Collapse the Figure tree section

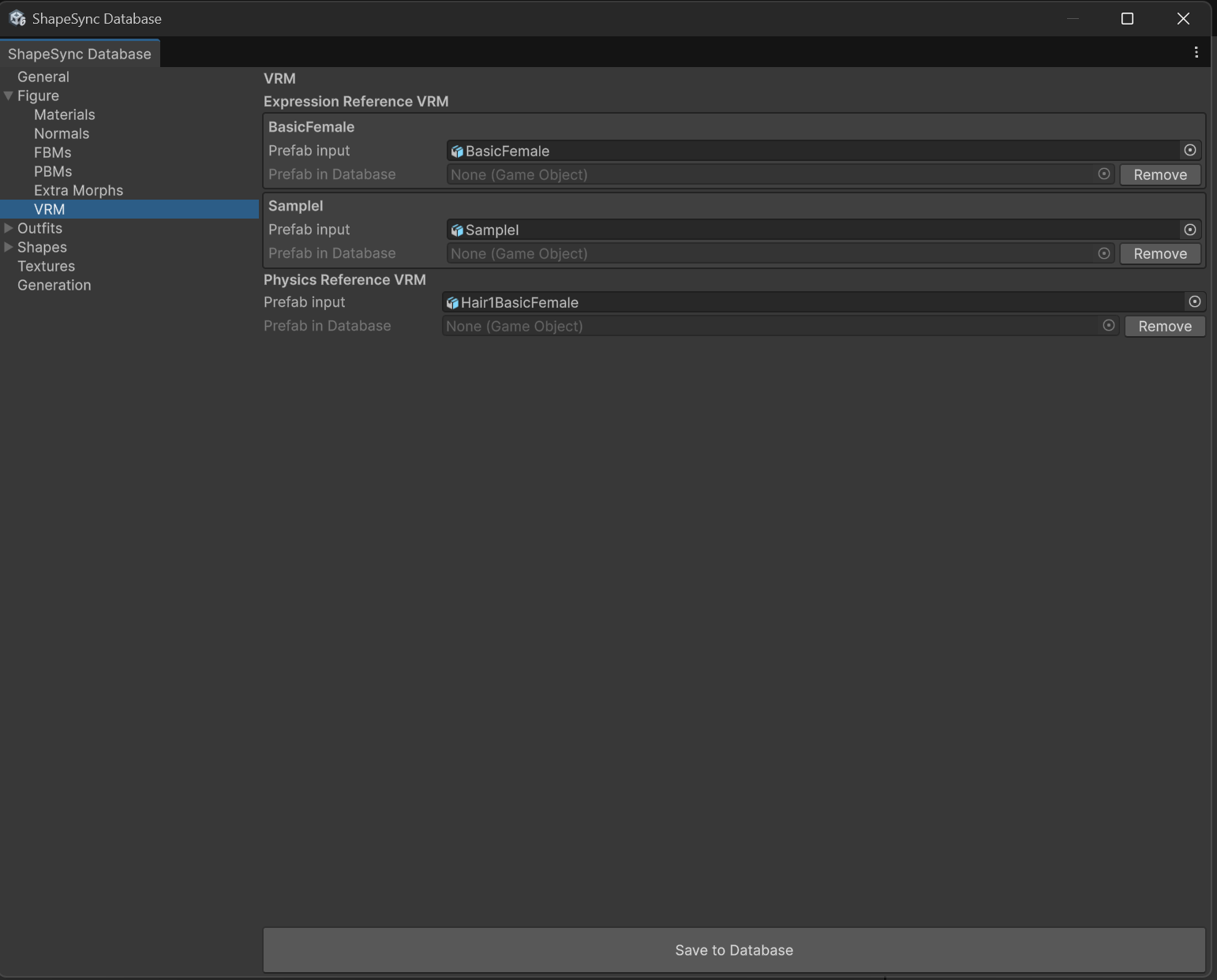point(9,95)
